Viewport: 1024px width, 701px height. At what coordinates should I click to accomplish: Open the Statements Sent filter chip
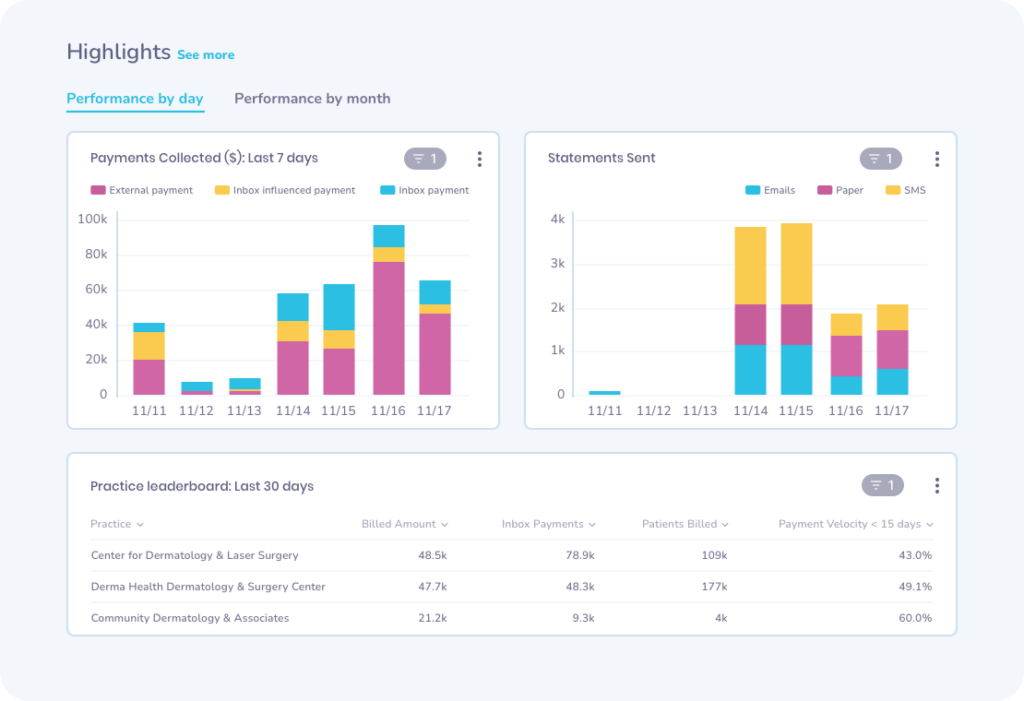coord(882,158)
